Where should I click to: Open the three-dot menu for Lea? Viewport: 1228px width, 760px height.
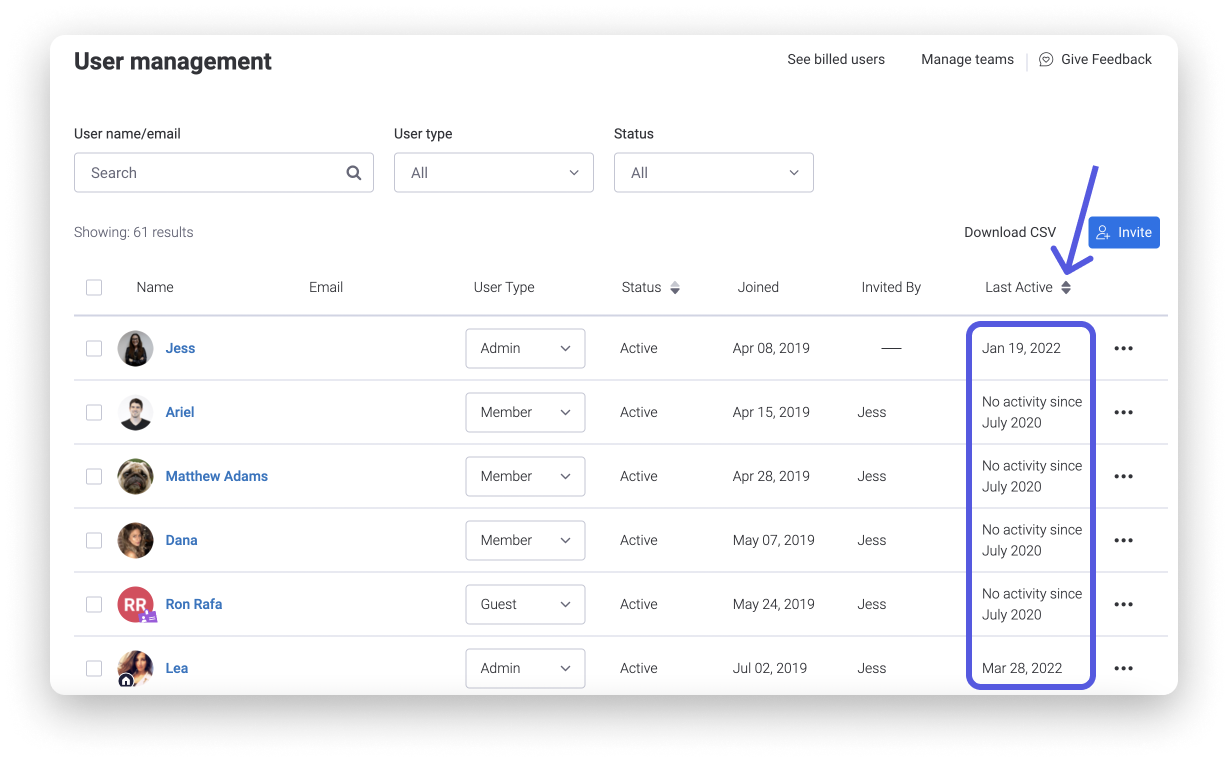point(1123,668)
